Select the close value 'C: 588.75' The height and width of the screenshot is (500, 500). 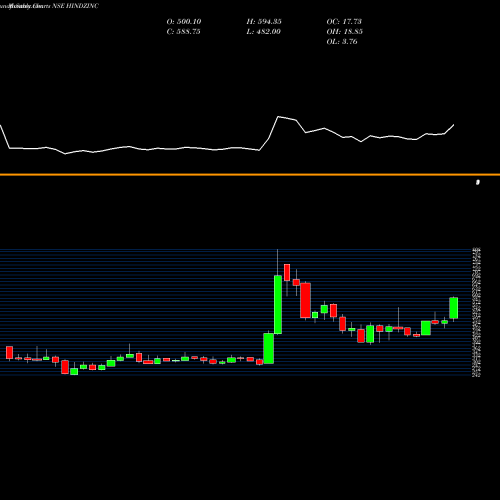tap(183, 32)
